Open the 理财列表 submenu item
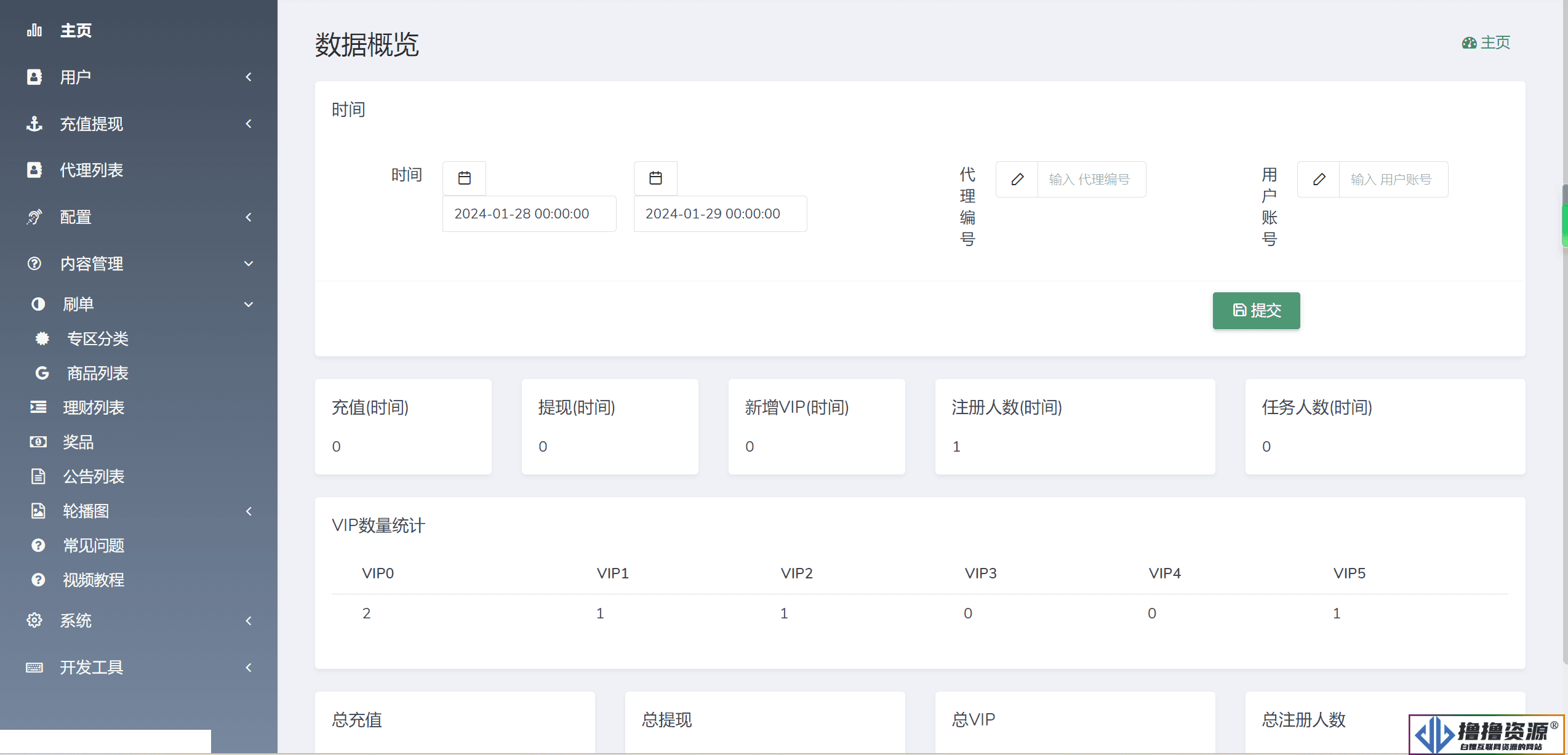 (x=94, y=407)
